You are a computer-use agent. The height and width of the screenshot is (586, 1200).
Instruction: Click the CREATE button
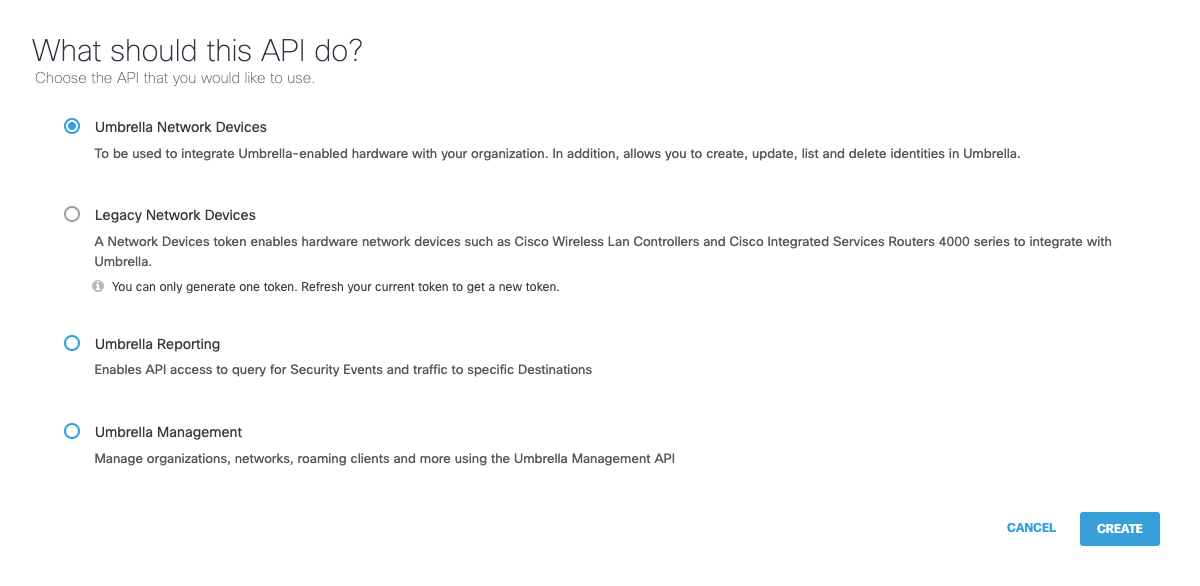pyautogui.click(x=1119, y=529)
